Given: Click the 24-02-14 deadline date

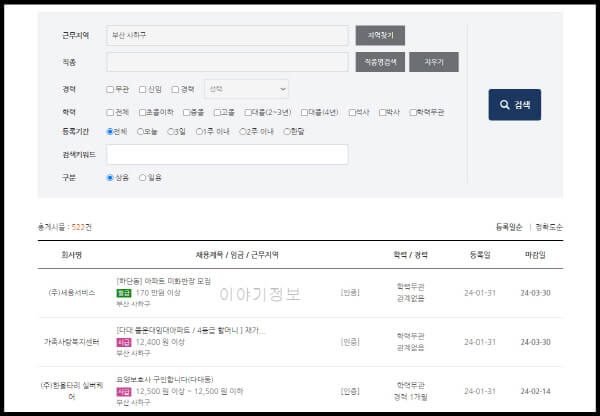Looking at the screenshot, I should coord(535,392).
